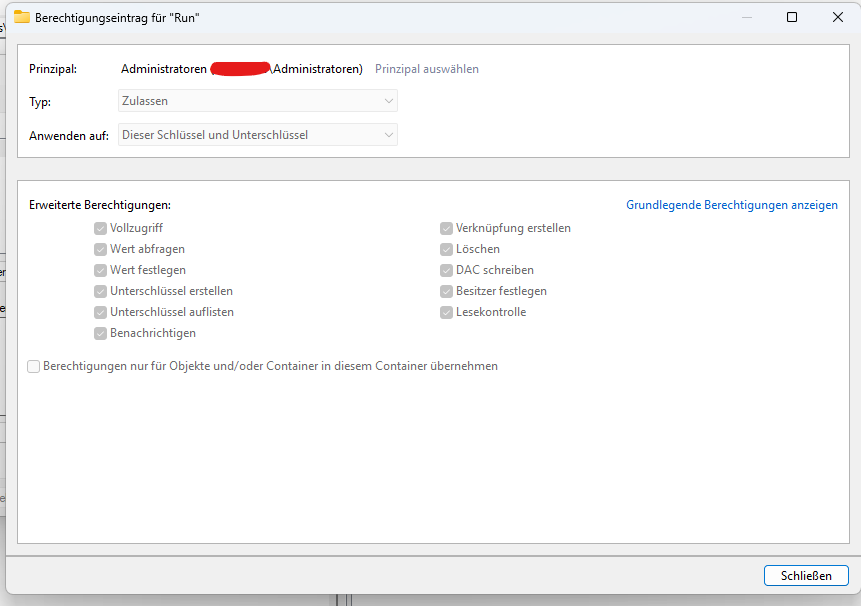Toggle the Unterschlüssel erstellen checkbox
Viewport: 861px width, 606px height.
pyautogui.click(x=100, y=291)
